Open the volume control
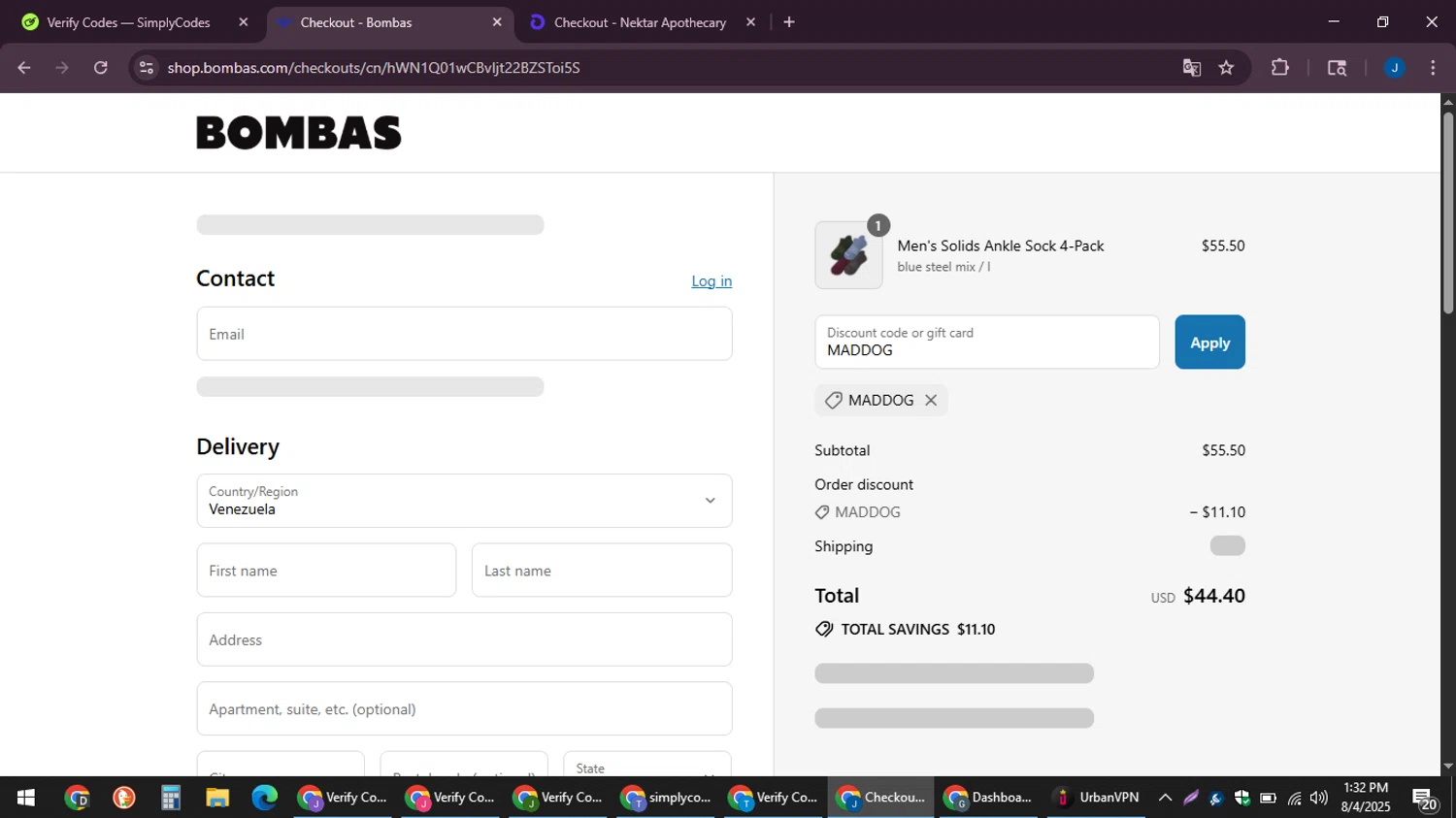This screenshot has height=818, width=1456. tap(1318, 798)
